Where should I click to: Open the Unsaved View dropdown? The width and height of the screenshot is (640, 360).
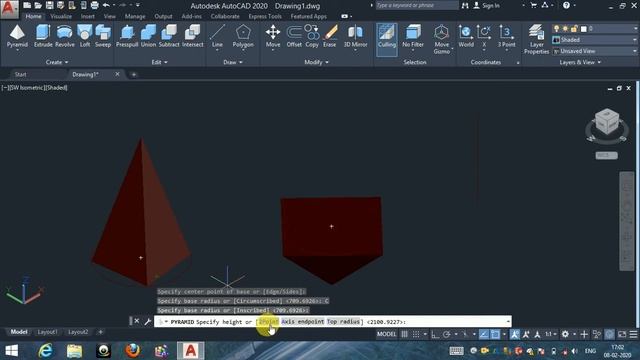(x=594, y=51)
